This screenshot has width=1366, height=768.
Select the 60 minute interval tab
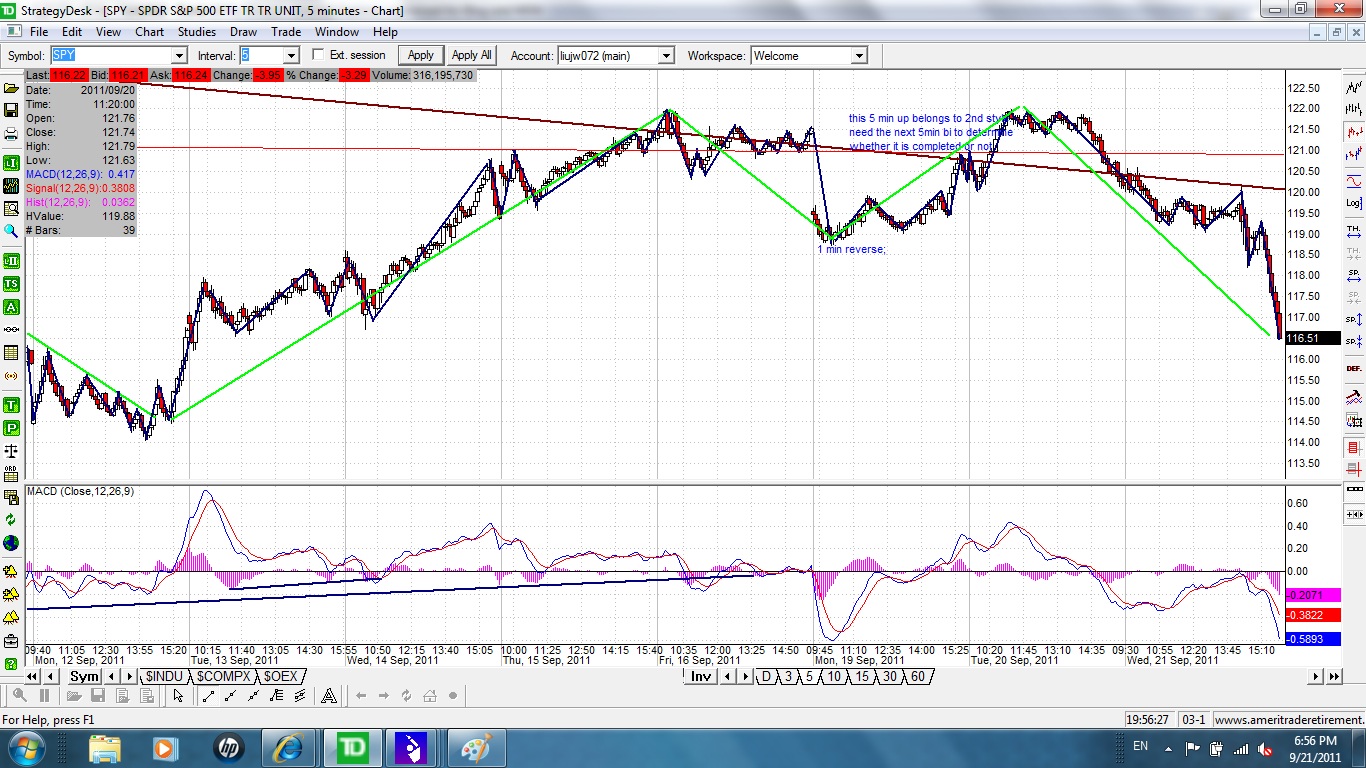point(918,676)
